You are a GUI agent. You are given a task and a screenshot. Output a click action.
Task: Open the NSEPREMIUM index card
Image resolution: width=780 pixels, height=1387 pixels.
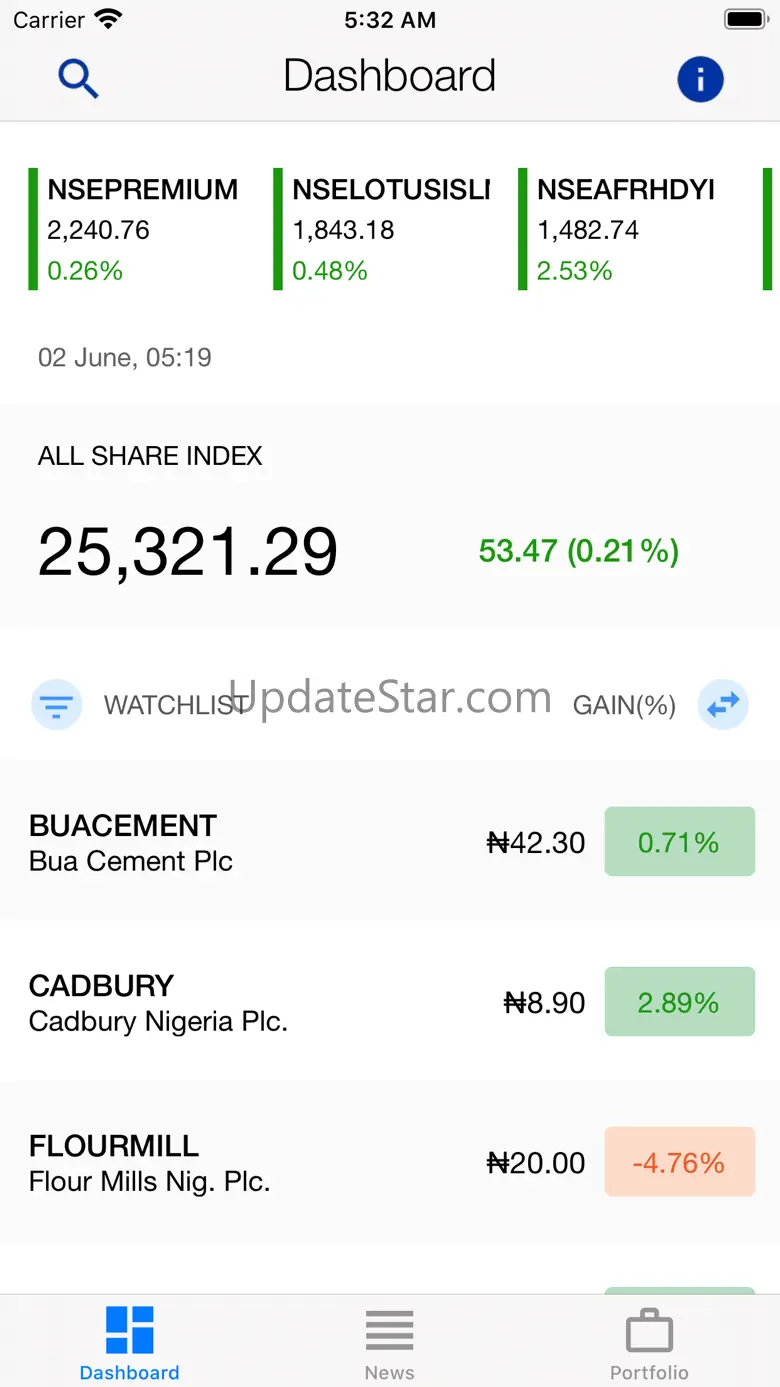pos(140,230)
